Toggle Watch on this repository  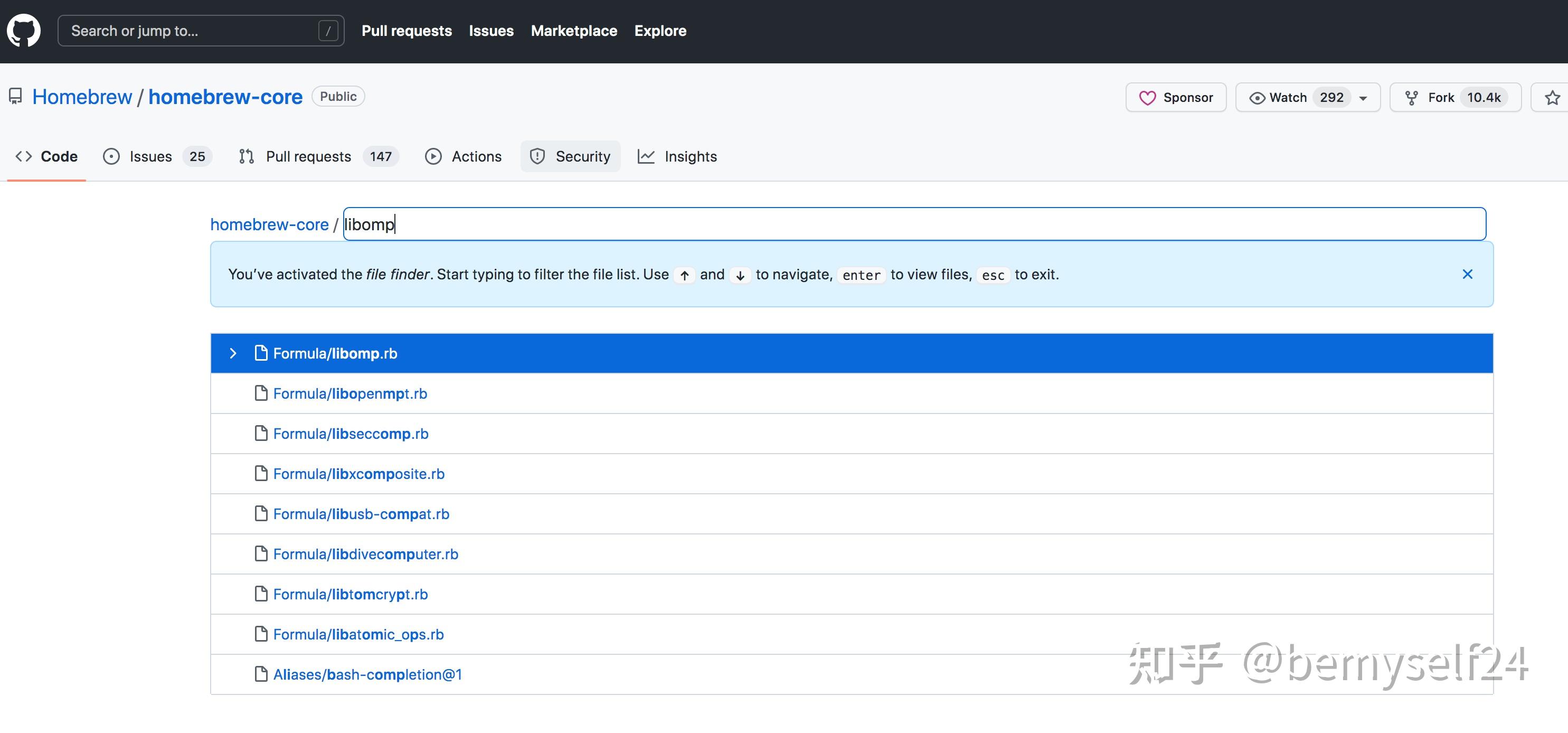click(x=1288, y=97)
